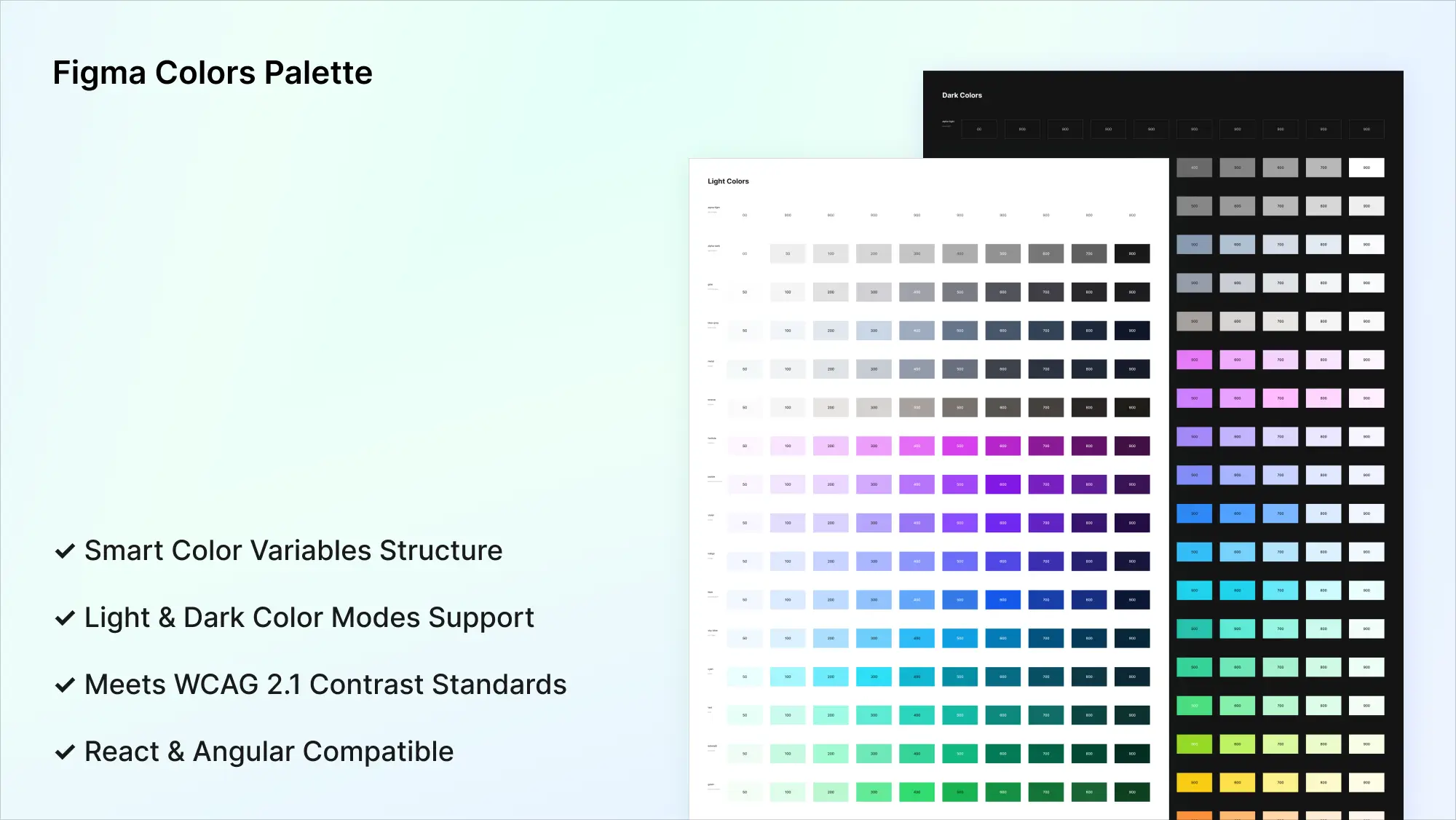Click the alpha-light row label in Light Colors
This screenshot has width=1456, height=820.
click(x=713, y=208)
